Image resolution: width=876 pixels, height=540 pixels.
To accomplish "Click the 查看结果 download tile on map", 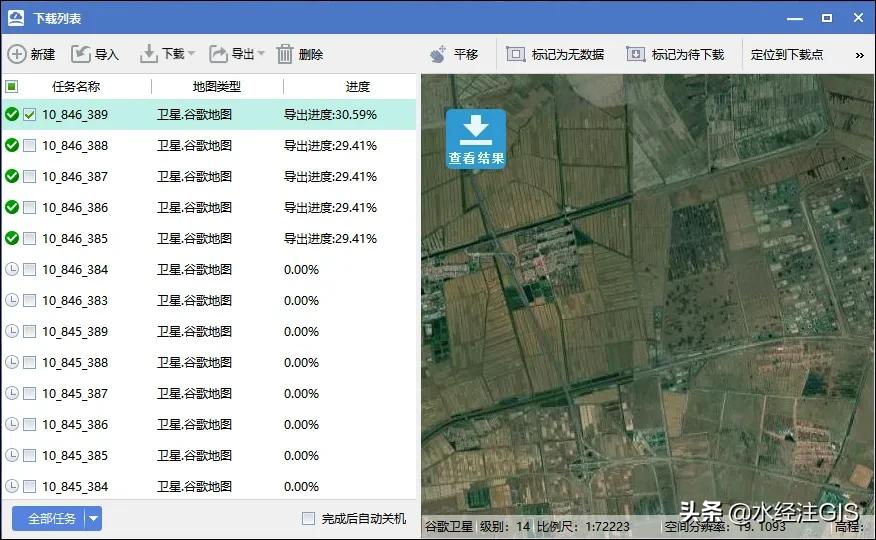I will [476, 139].
